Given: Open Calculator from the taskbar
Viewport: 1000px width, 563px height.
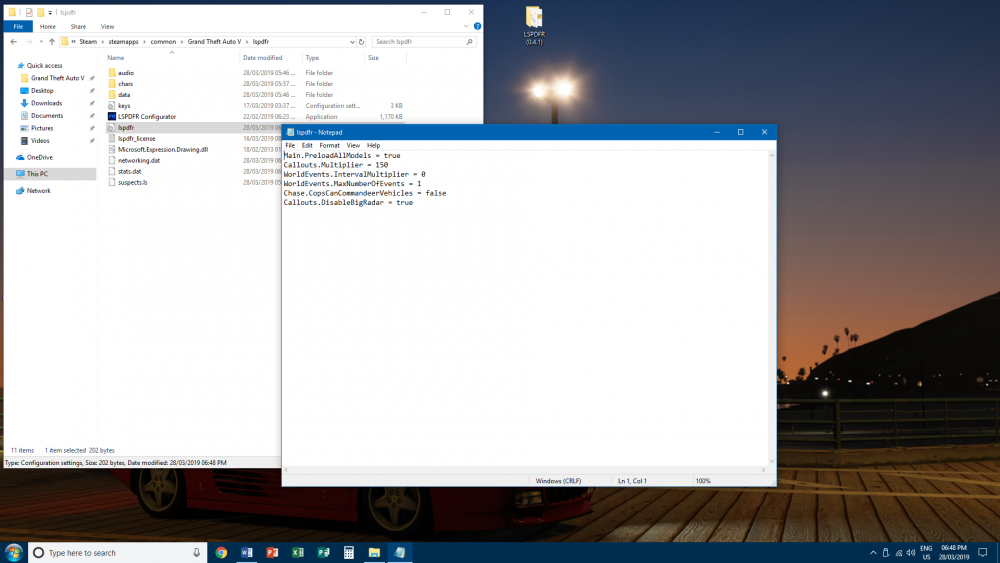Looking at the screenshot, I should [x=348, y=552].
